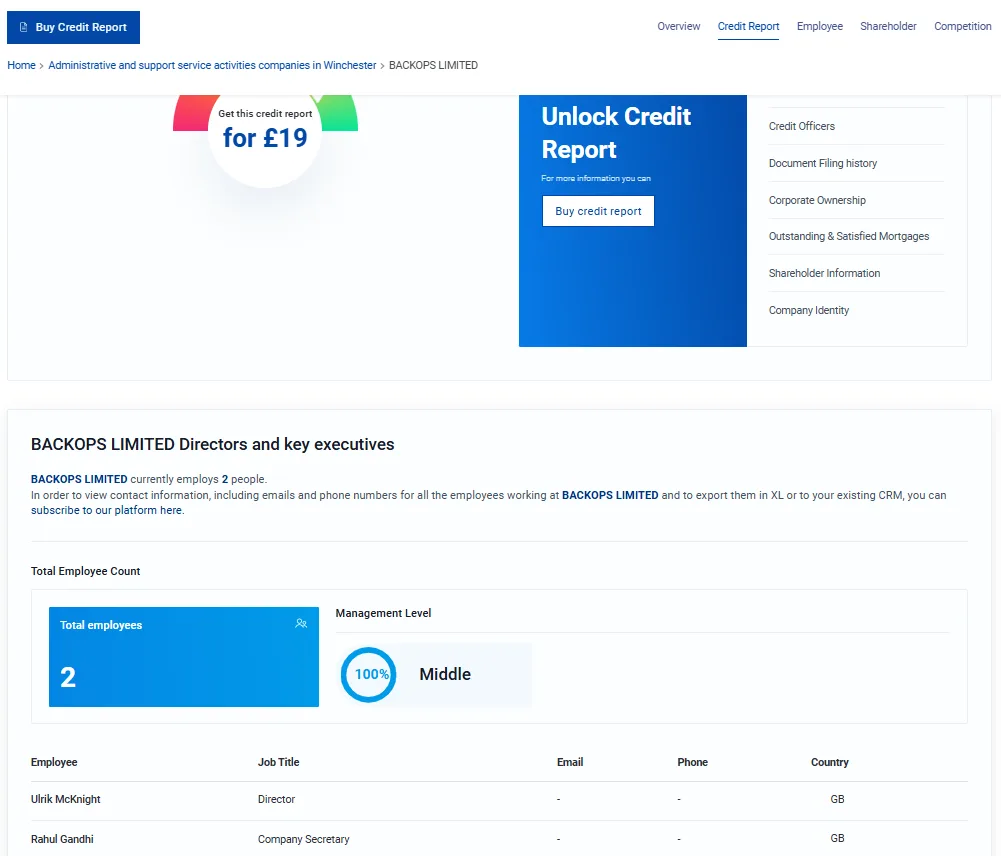Open Administrative and support service companies breadcrumb

212,65
